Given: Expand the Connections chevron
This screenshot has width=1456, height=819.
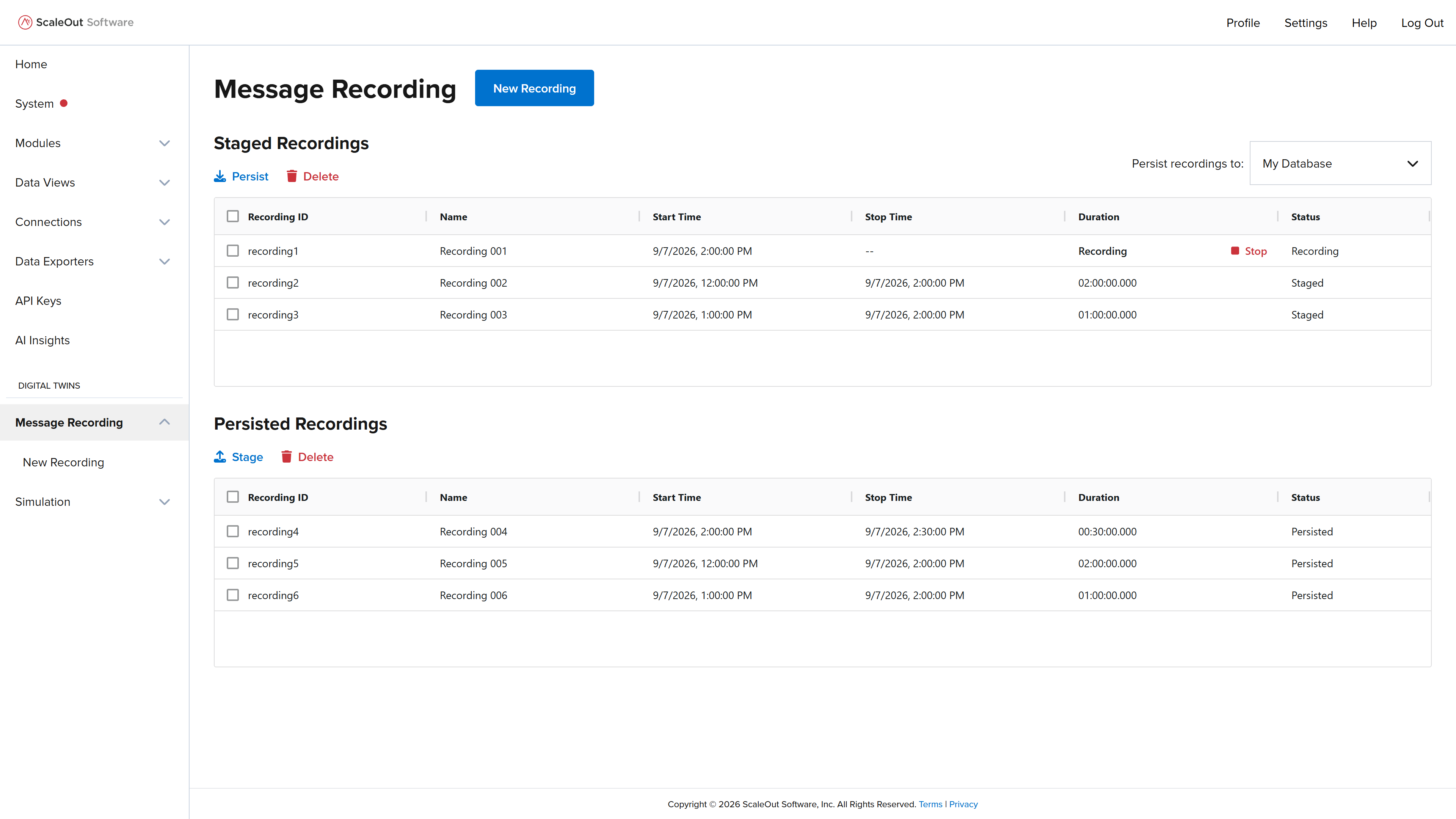Looking at the screenshot, I should point(165,222).
